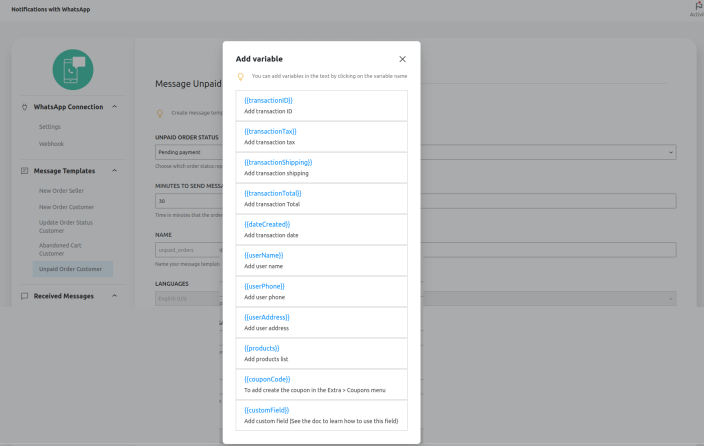Click the WhatsApp Connection lightbulb icon
This screenshot has width=704, height=446.
click(24, 107)
